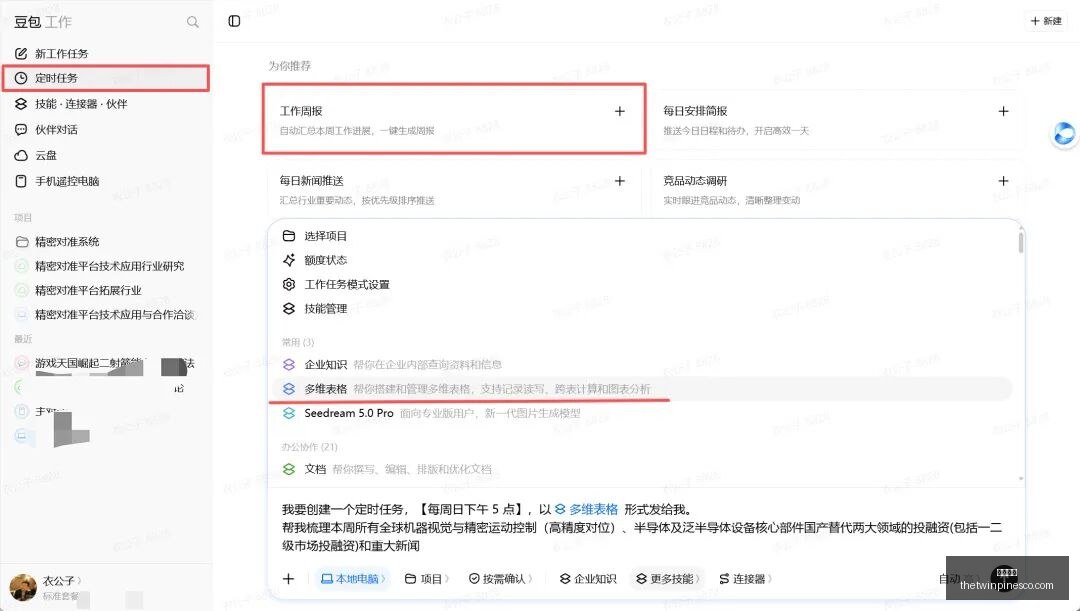The width and height of the screenshot is (1080, 611).
Task: Add the 工作周报 recommended task with plus
Action: (x=620, y=111)
